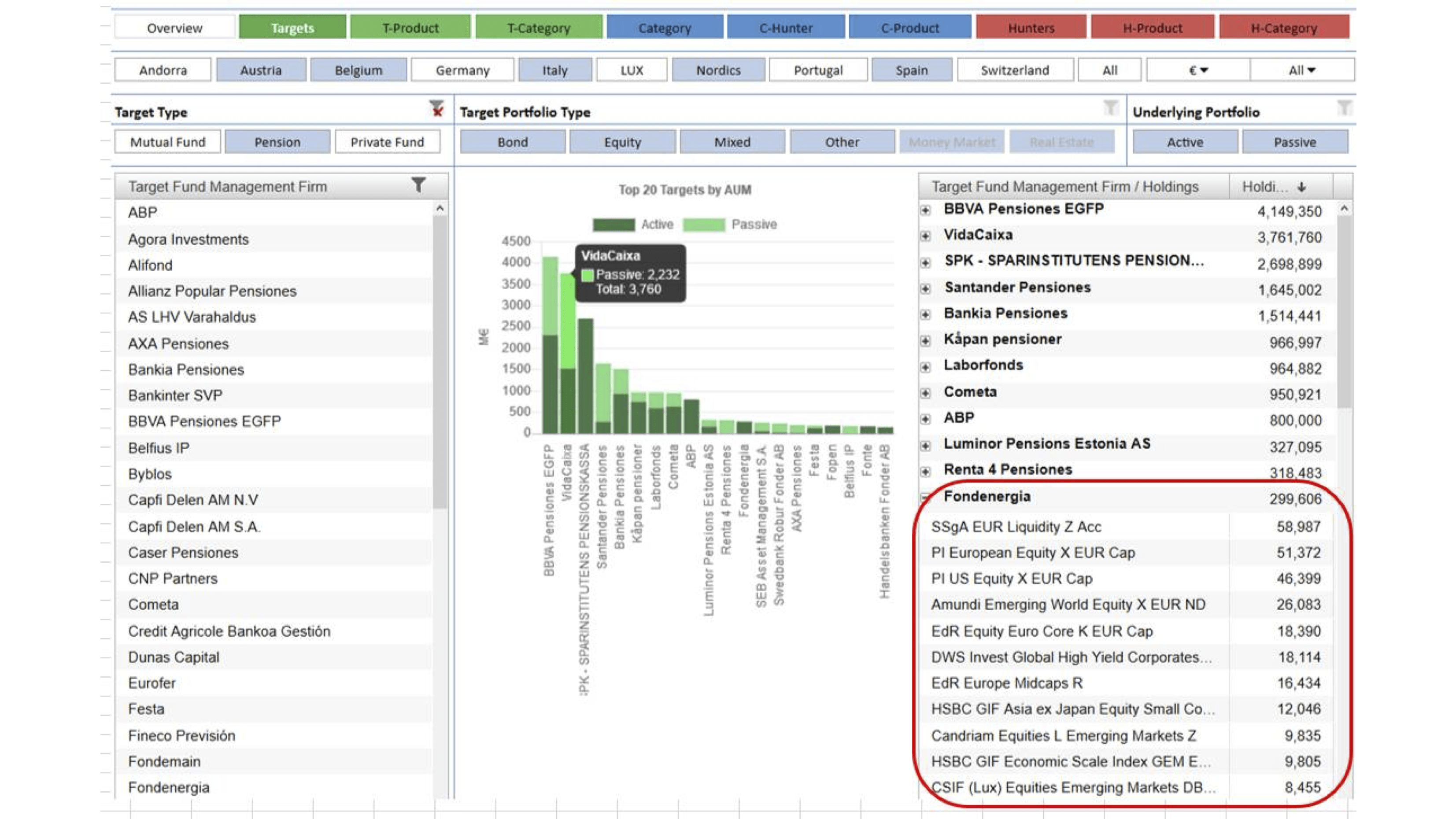This screenshot has height=819, width=1456.
Task: Open the H-Category tab
Action: pyautogui.click(x=1284, y=28)
